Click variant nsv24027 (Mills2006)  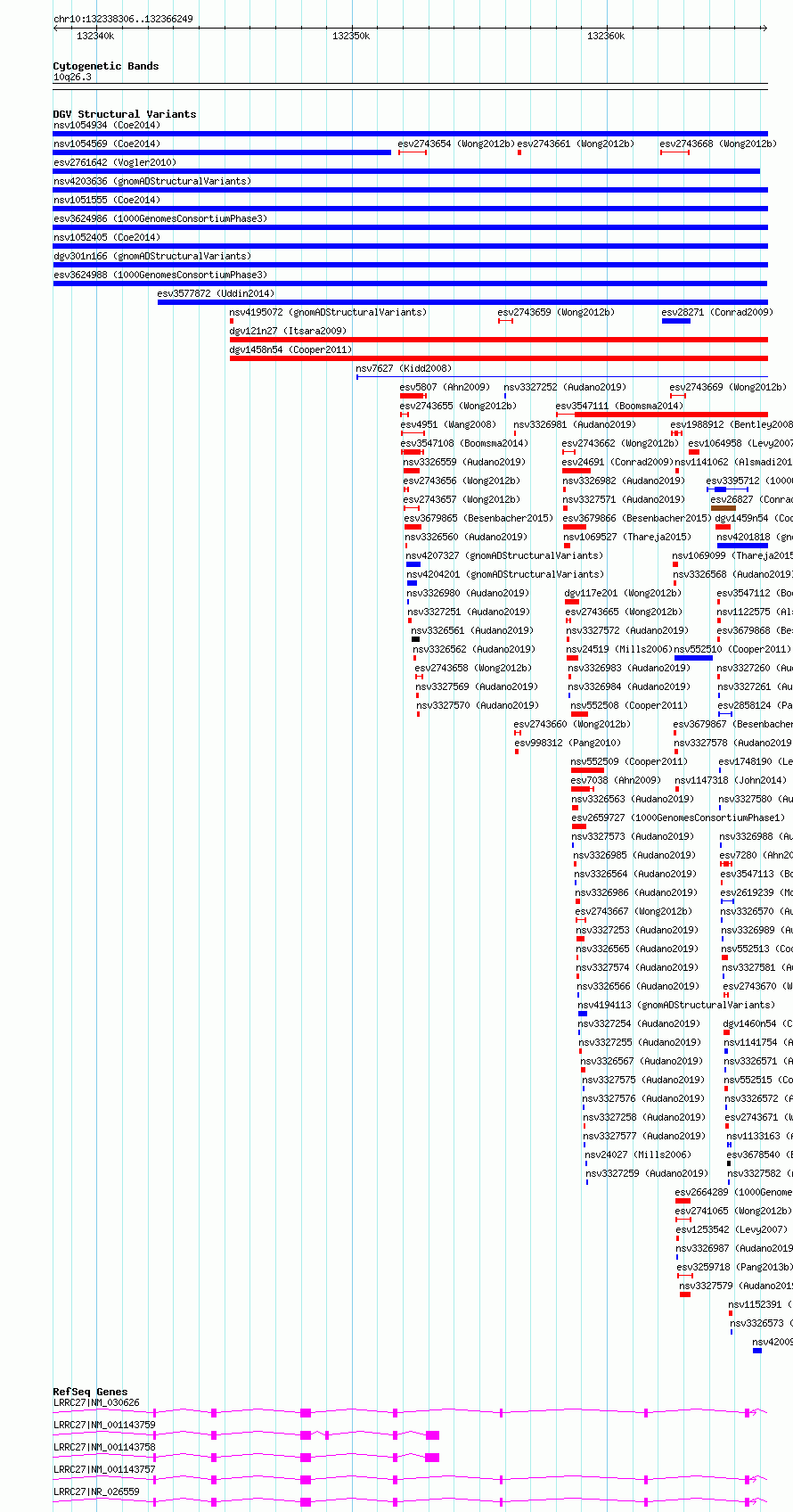[638, 1155]
